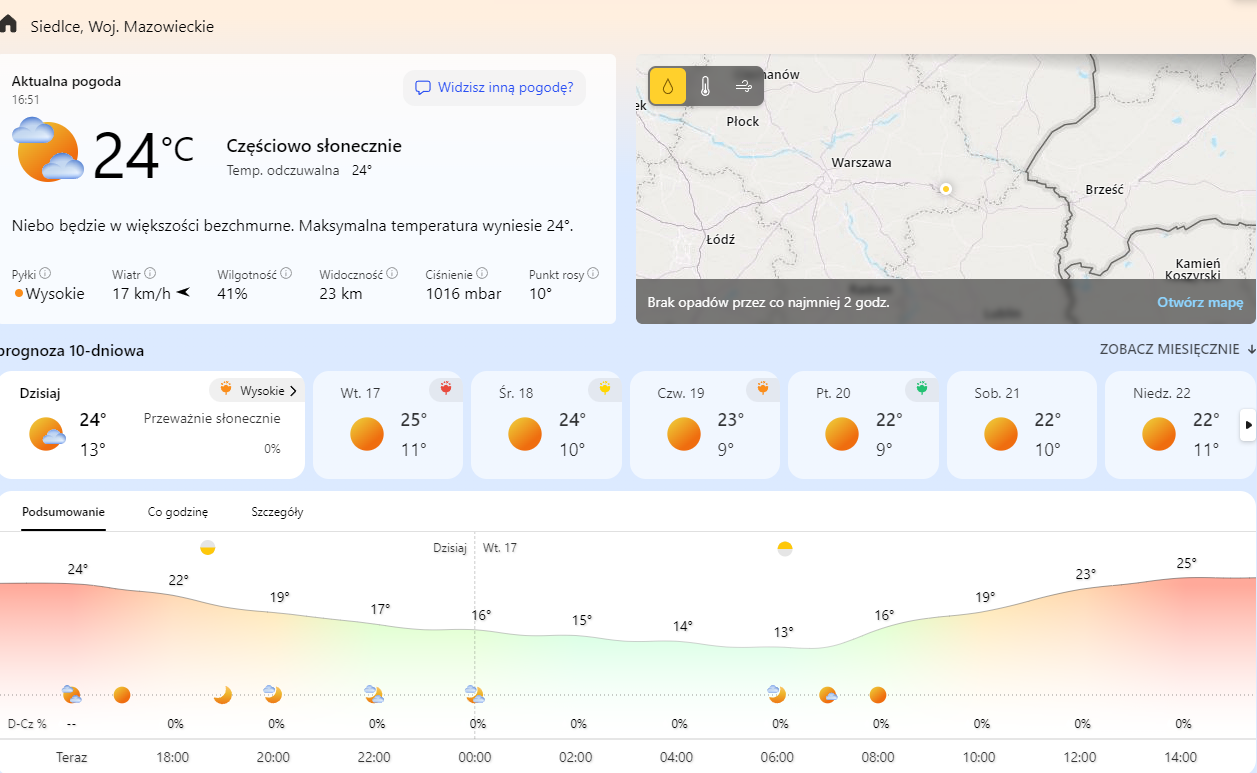Open the info icon for Ciśnienie
Viewport: 1257px width, 773px height.
[482, 273]
